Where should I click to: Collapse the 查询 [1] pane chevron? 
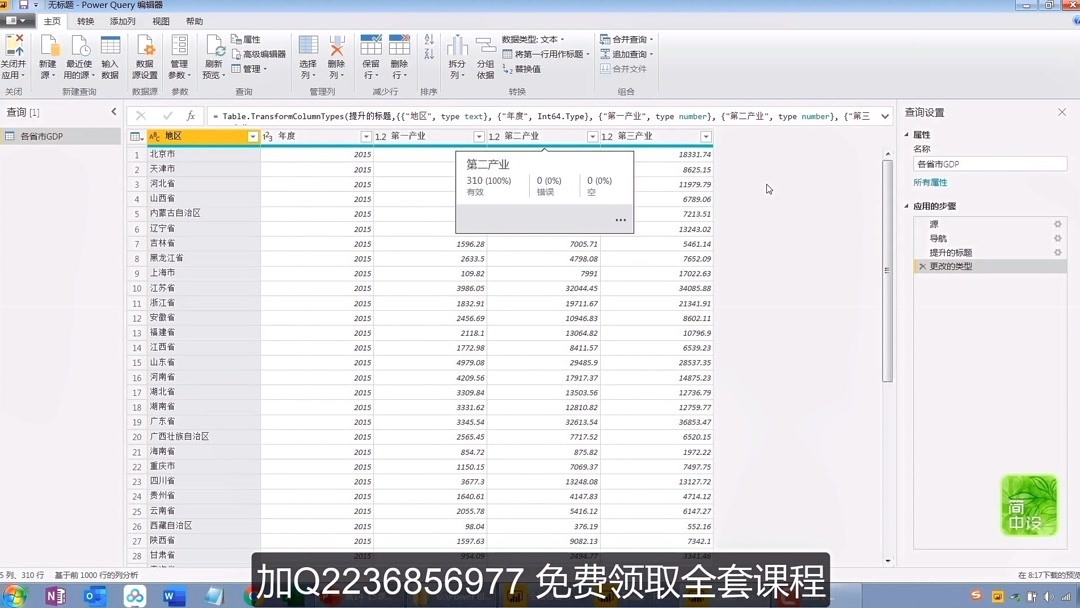pos(113,112)
